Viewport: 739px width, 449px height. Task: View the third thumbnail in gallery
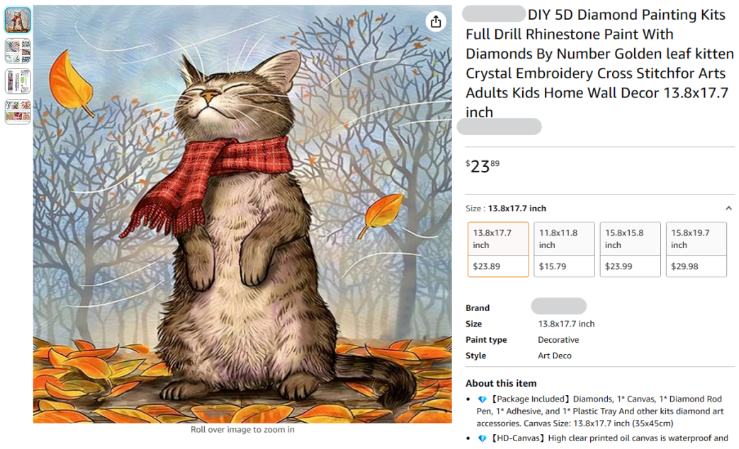coord(18,81)
